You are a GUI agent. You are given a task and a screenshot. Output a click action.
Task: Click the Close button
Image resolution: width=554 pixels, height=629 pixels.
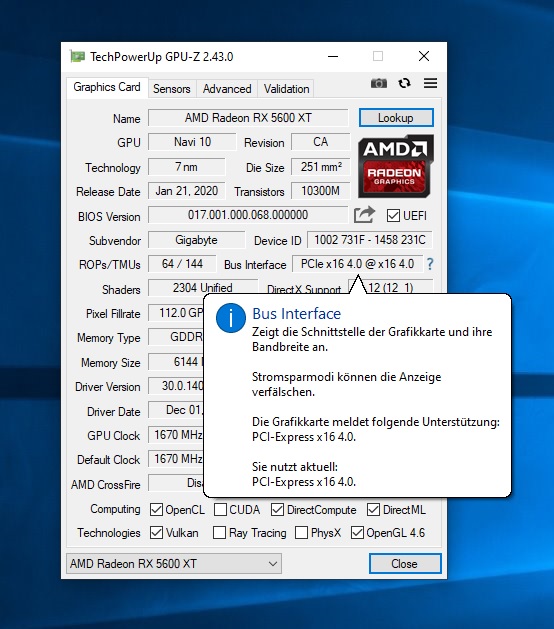[x=405, y=564]
